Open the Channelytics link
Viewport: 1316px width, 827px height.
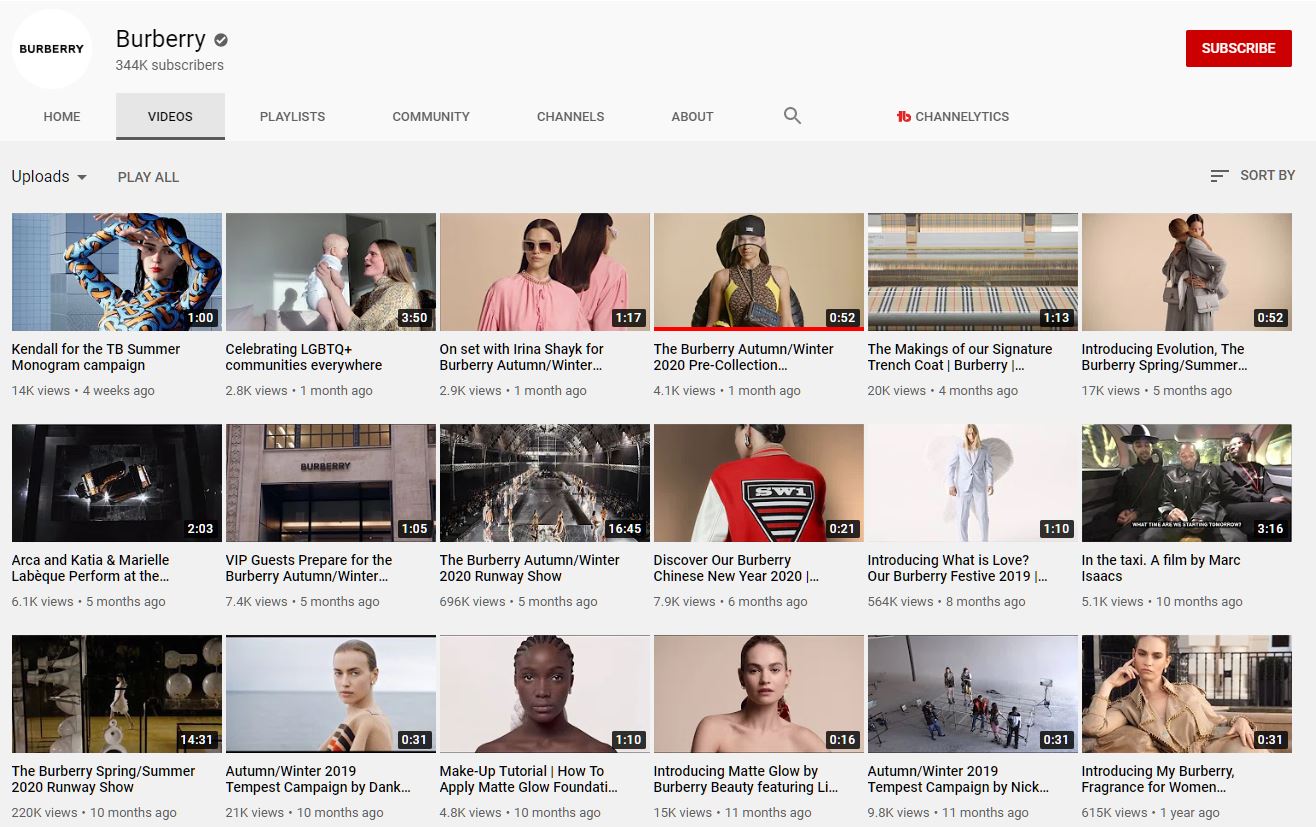(953, 117)
